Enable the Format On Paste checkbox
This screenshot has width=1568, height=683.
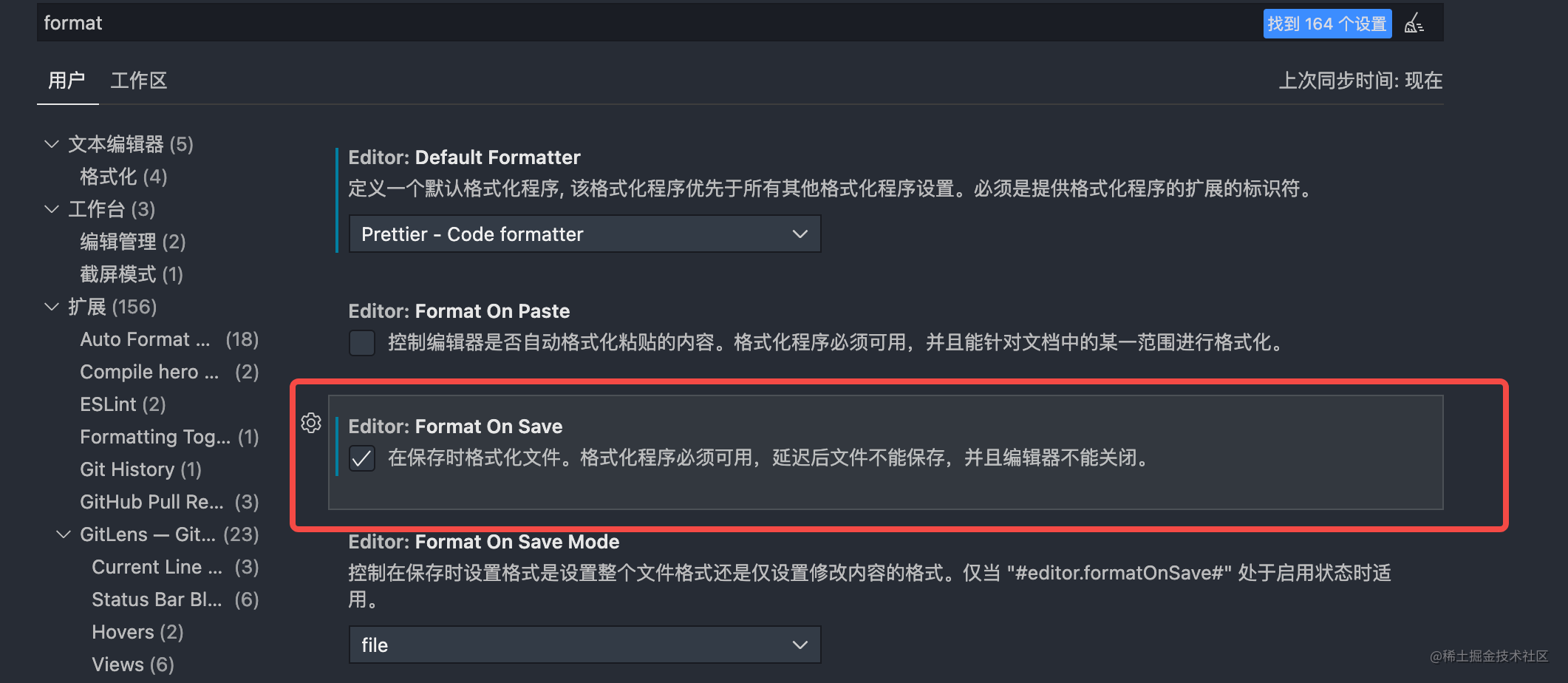(362, 343)
